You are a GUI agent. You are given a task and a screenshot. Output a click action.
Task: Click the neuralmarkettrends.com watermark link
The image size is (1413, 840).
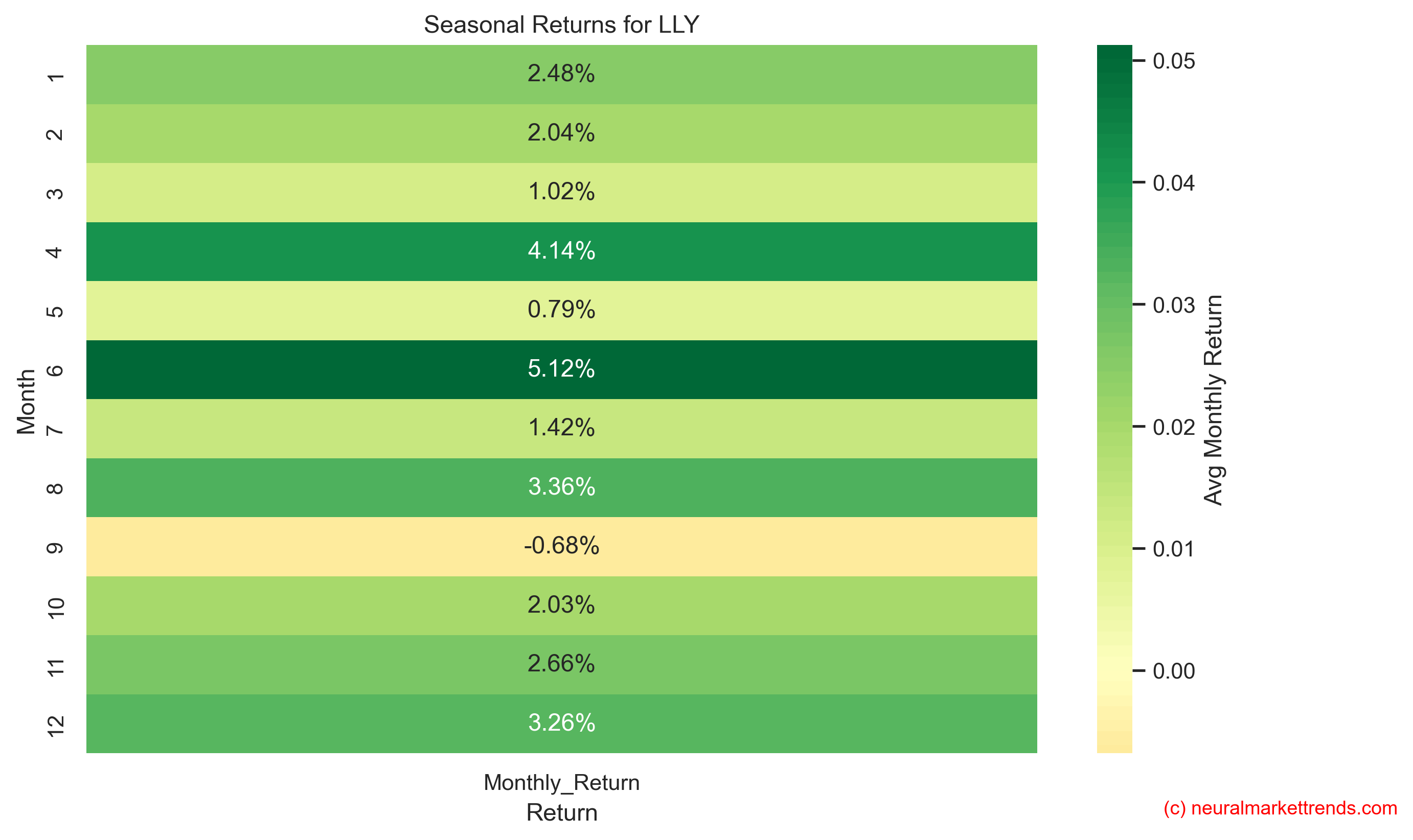coord(1280,808)
